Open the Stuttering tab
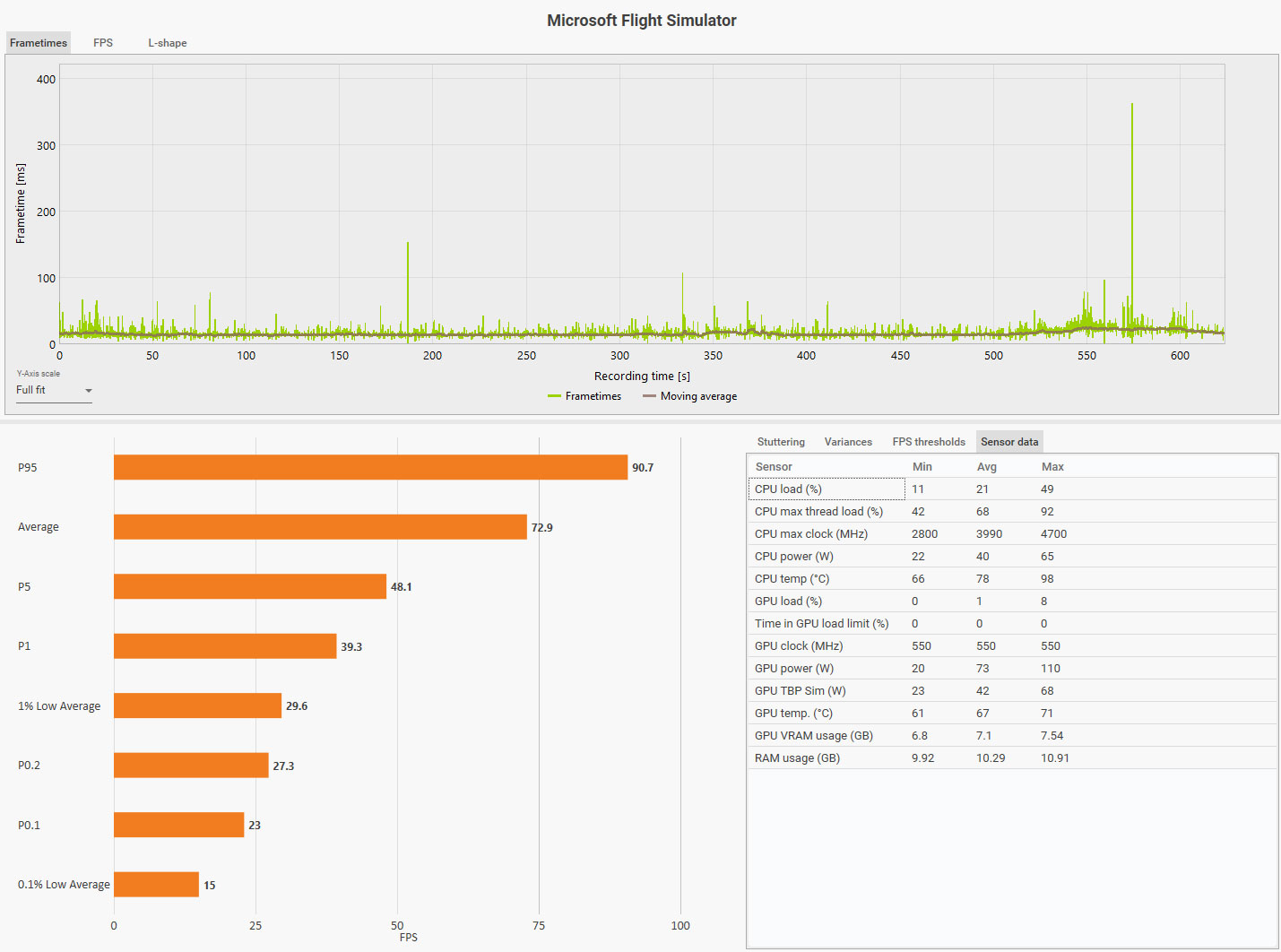 781,442
